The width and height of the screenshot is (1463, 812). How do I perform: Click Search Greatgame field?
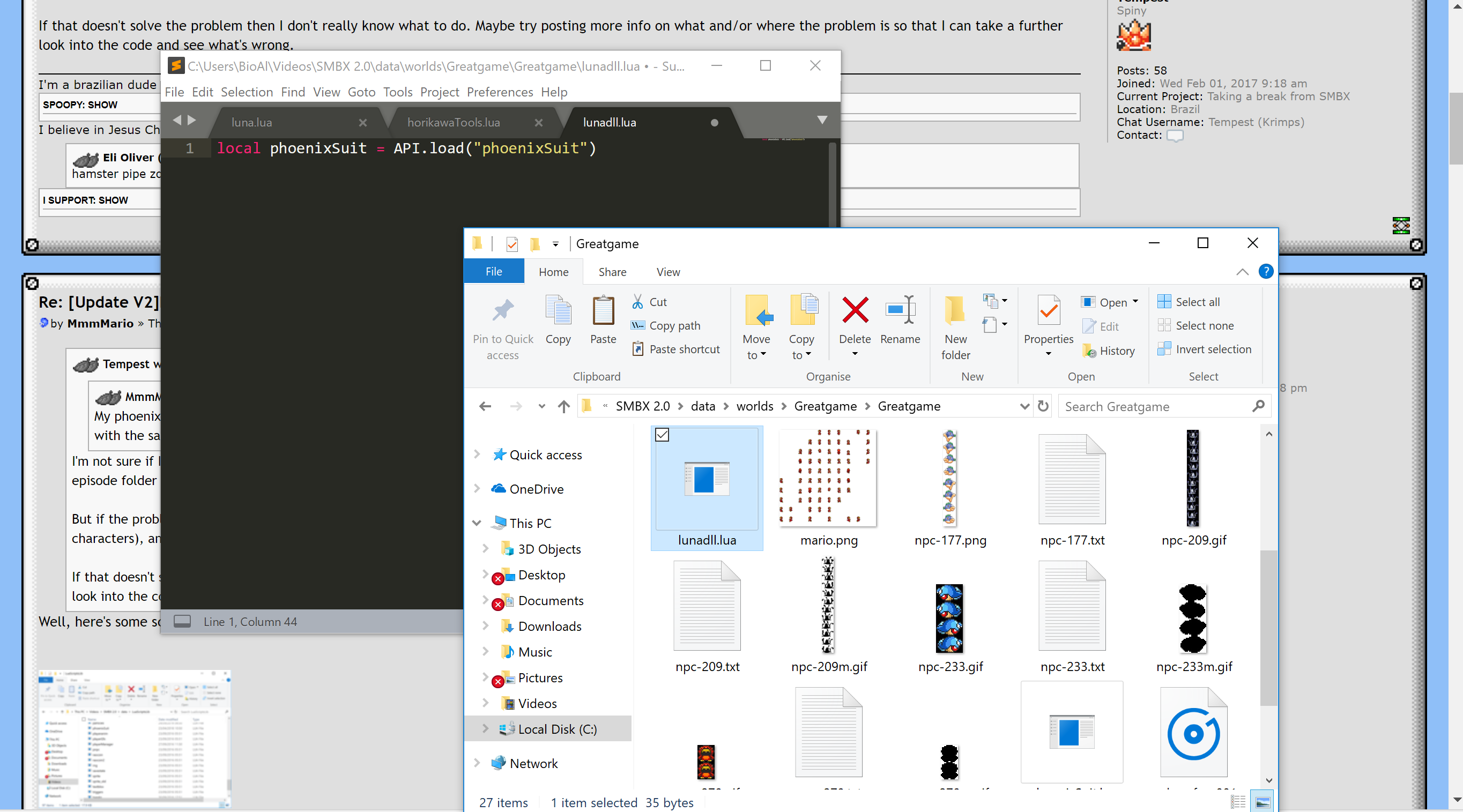tap(1164, 406)
